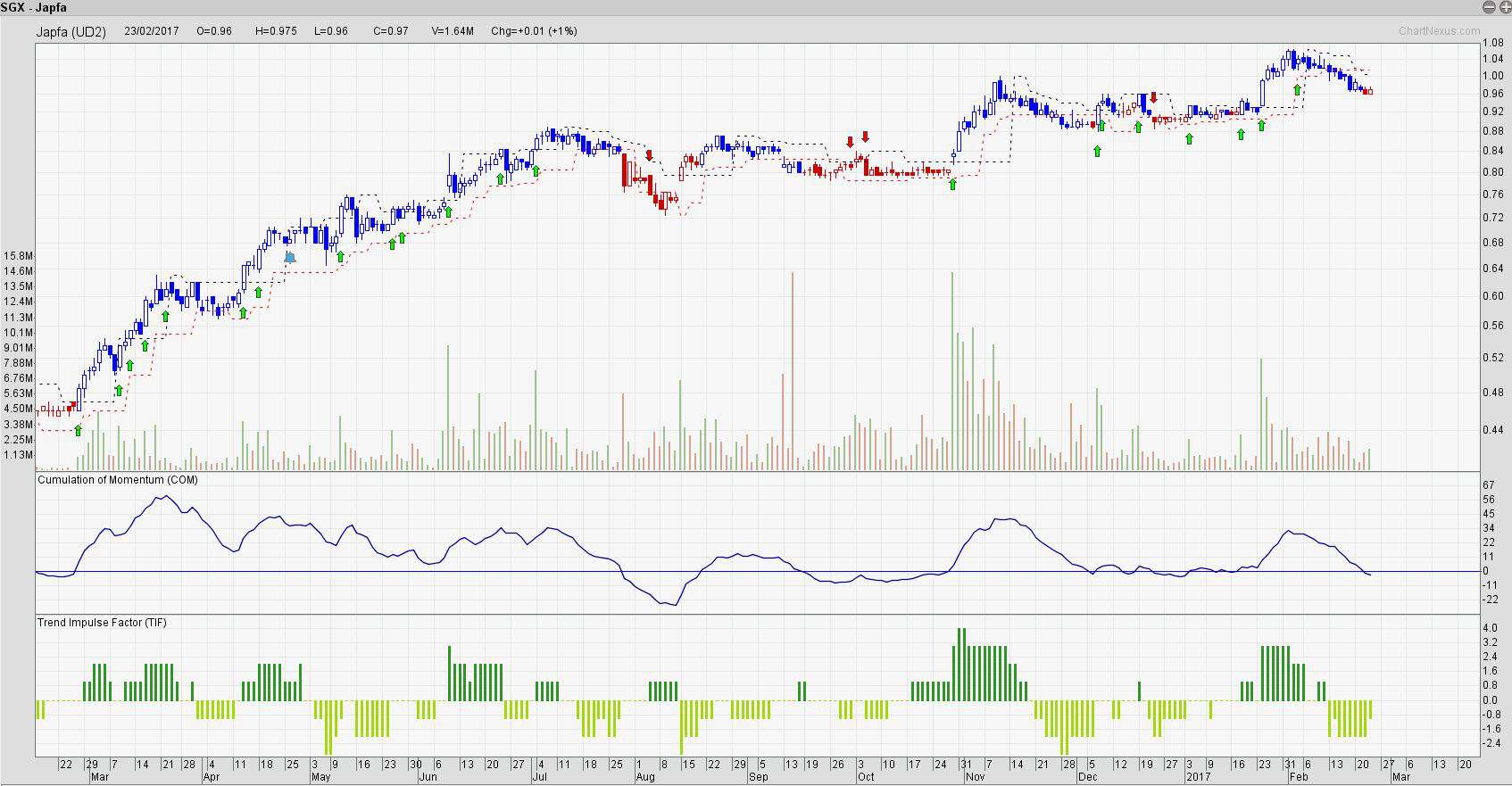
Task: Click the 4.0 label on the TIF axis
Action: coord(1490,629)
